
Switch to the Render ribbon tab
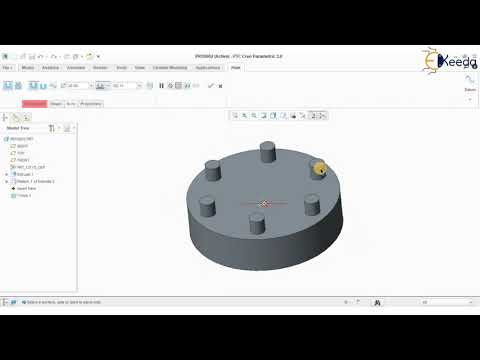pos(100,68)
